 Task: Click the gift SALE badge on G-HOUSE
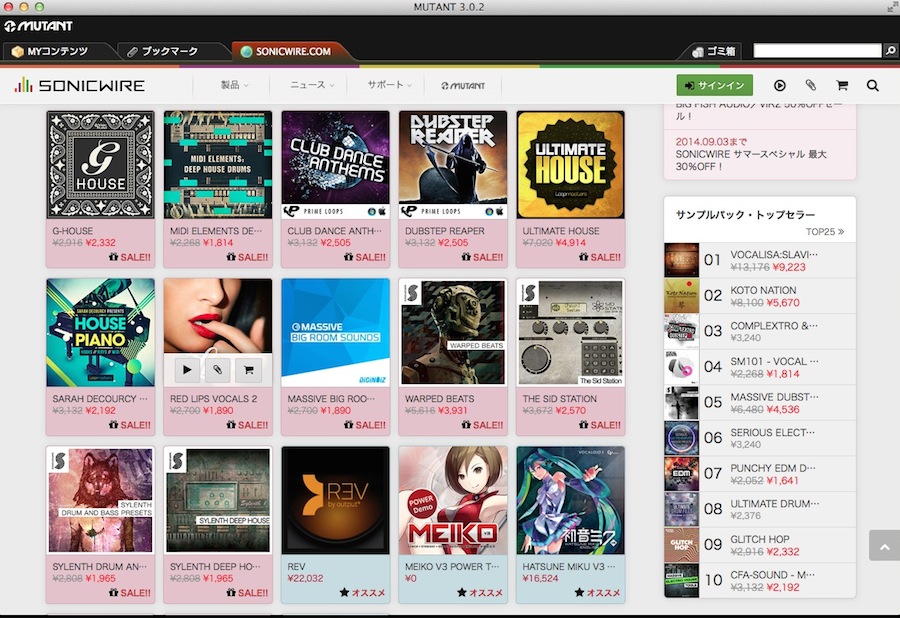pyautogui.click(x=130, y=257)
